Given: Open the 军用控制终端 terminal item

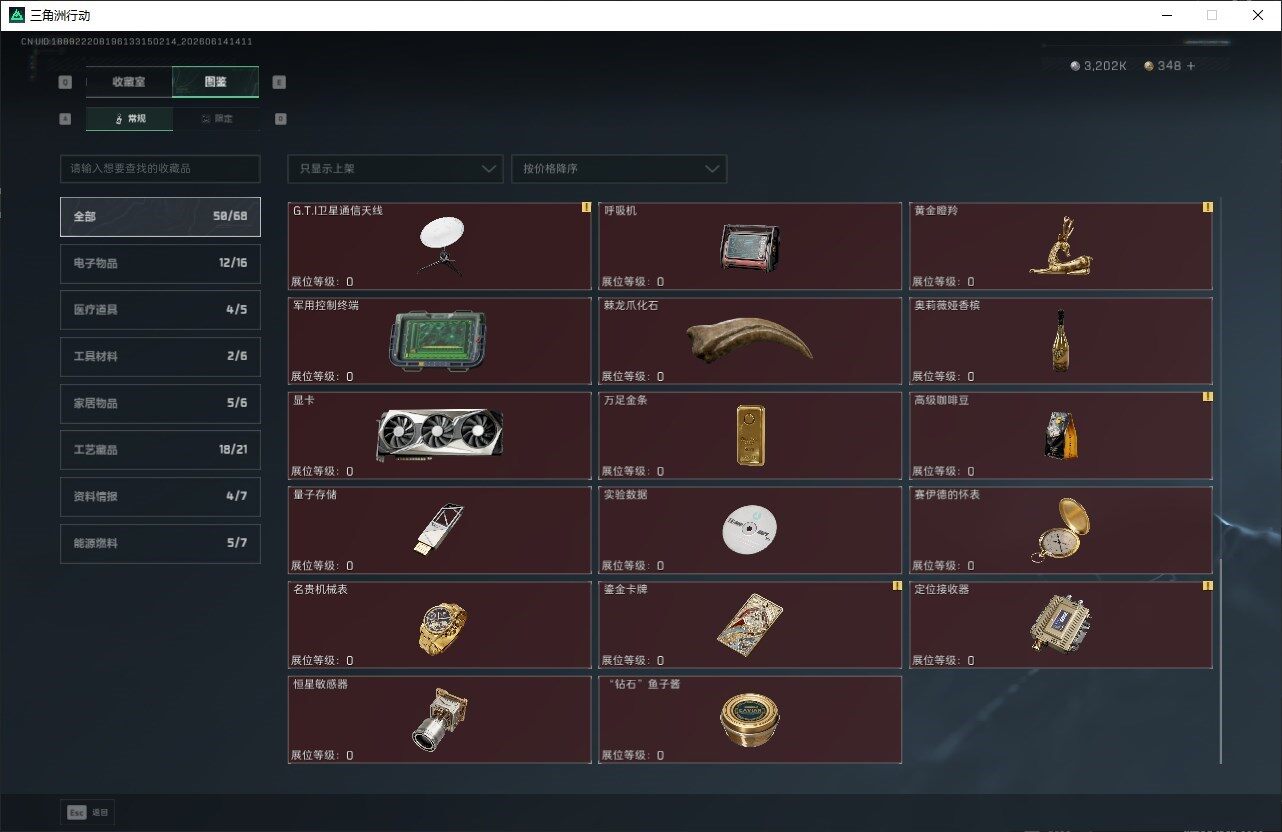Looking at the screenshot, I should coord(440,341).
